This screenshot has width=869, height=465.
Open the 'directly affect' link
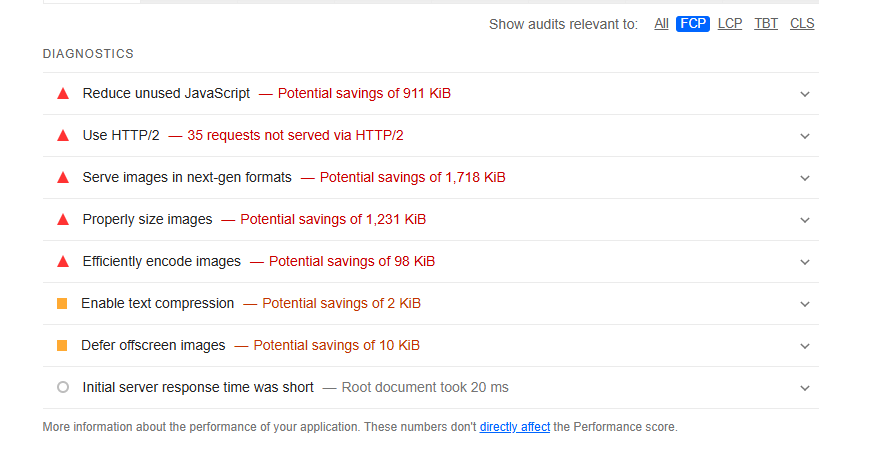point(514,427)
